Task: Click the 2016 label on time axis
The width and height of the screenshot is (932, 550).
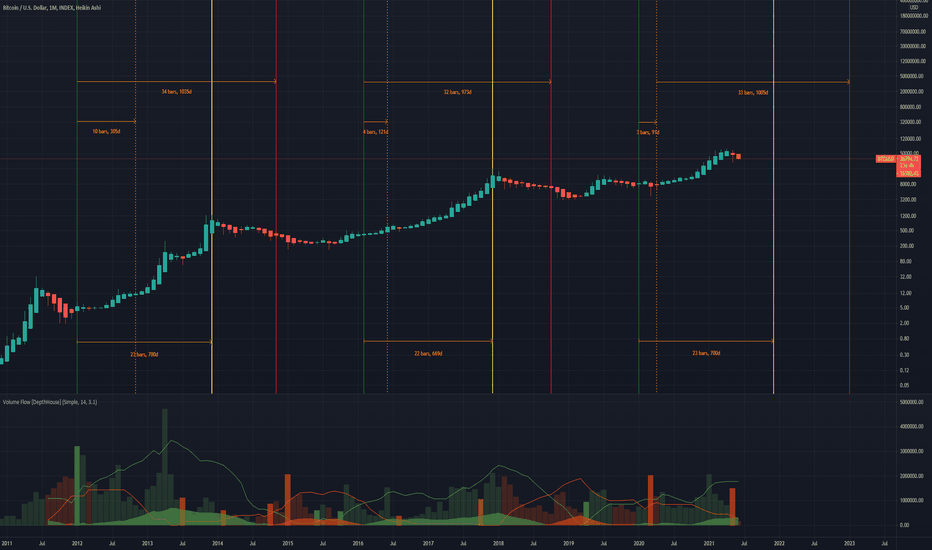Action: click(x=358, y=543)
